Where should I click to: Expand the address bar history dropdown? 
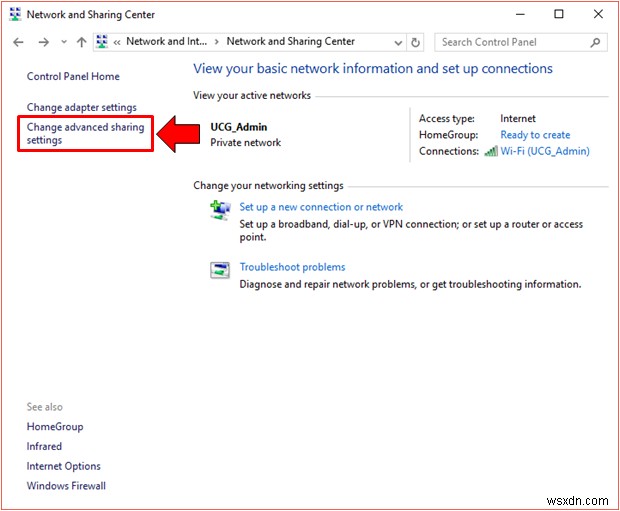tap(398, 42)
